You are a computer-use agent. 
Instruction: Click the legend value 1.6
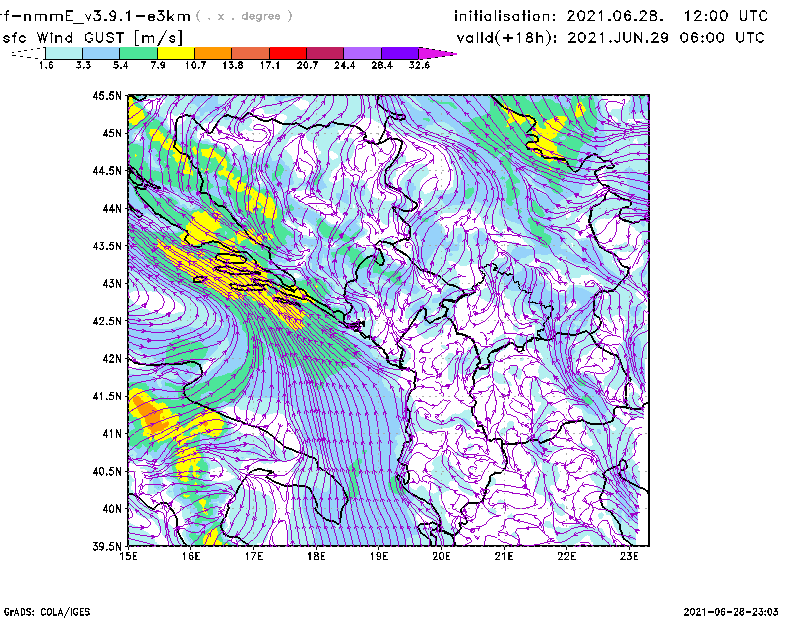[46, 65]
